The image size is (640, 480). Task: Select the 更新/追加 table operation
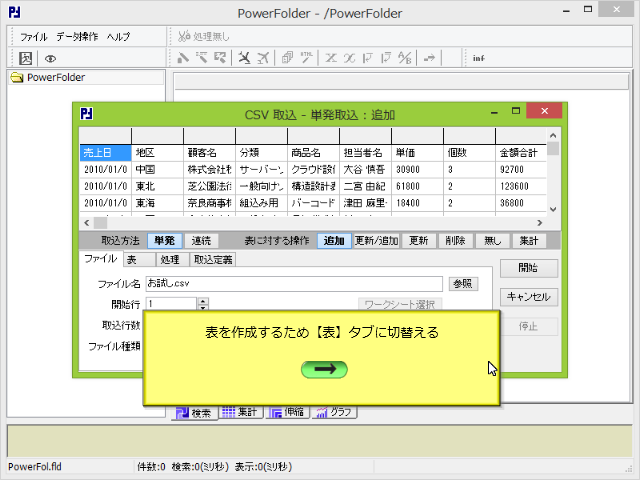pos(376,241)
